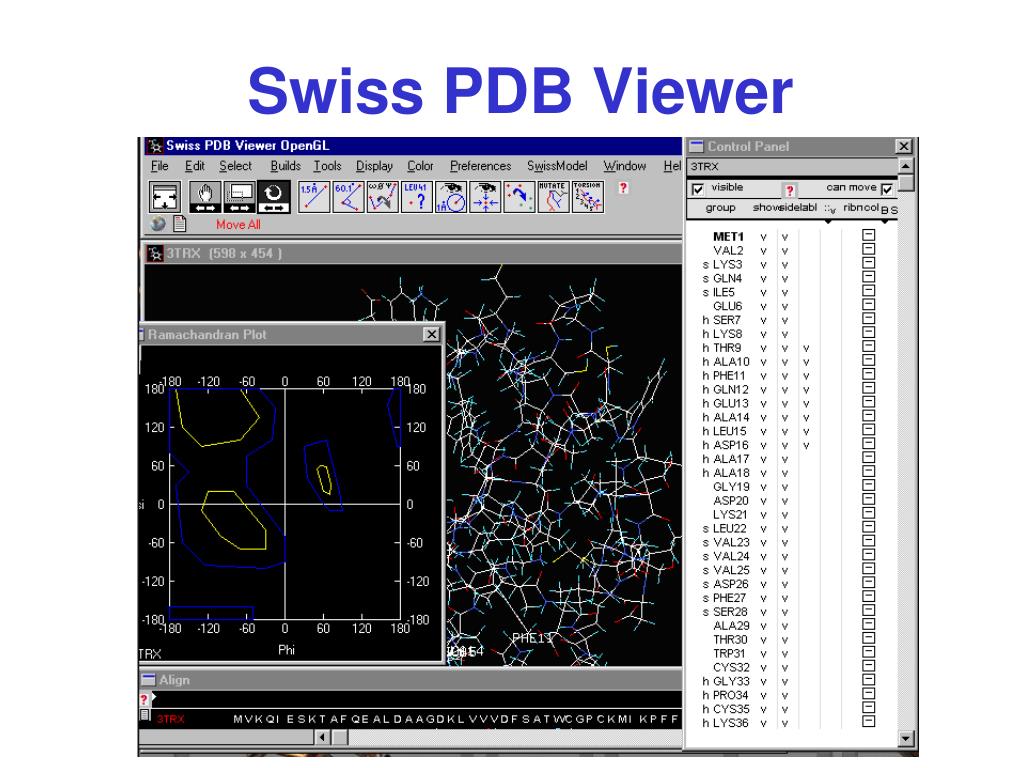Click the ribn column header
1024x768 pixels.
tap(853, 208)
